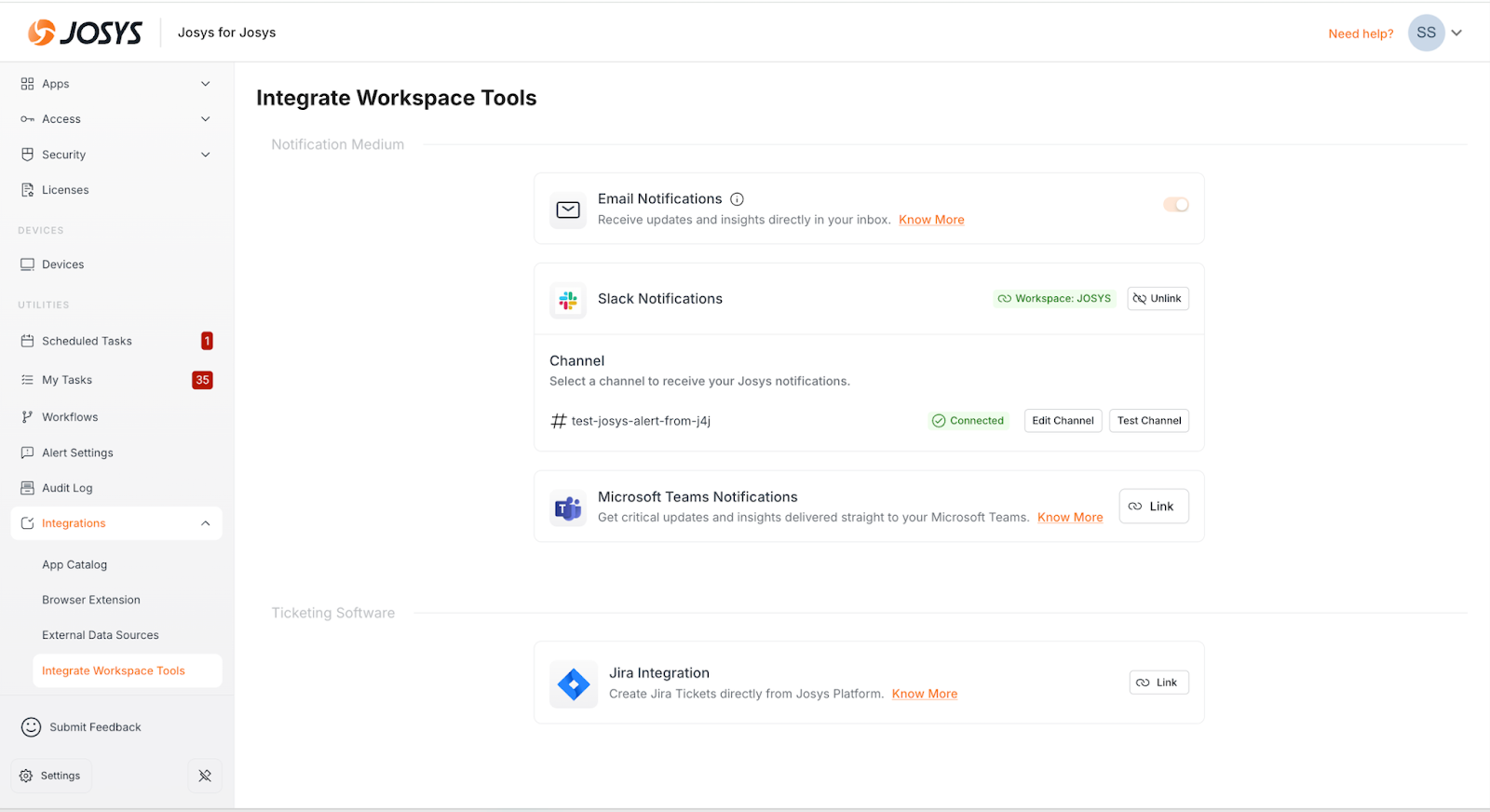Click the Microsoft Teams logo icon
1490x812 pixels.
[x=568, y=508]
